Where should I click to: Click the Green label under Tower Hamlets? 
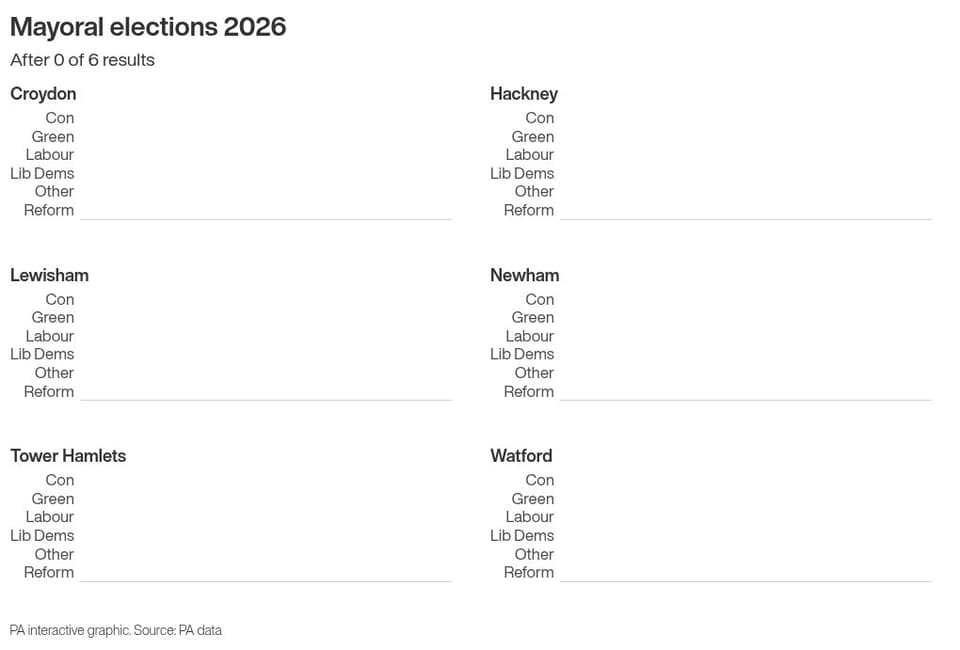[x=53, y=499]
